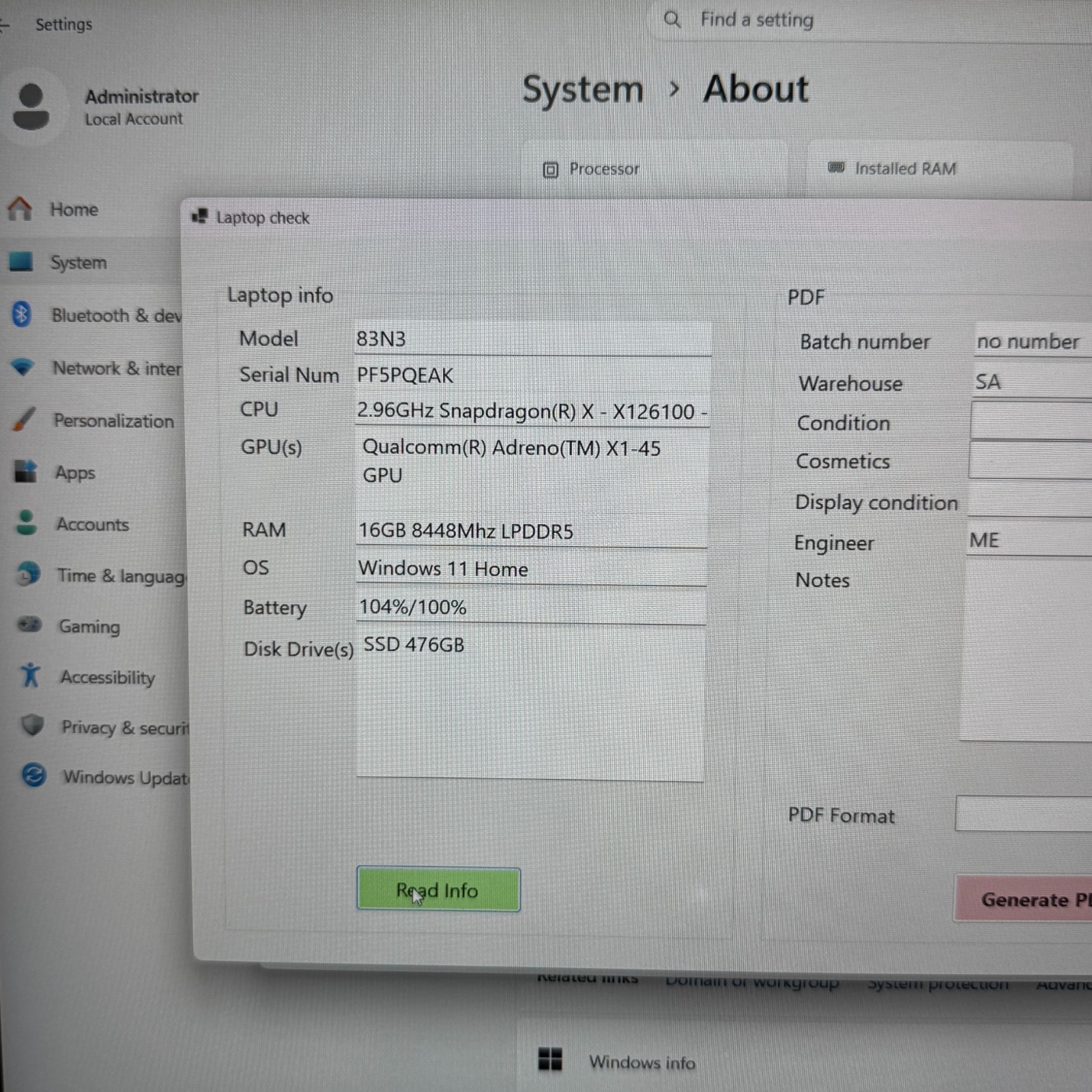Click the Read Info button
The image size is (1092, 1092).
tap(438, 890)
